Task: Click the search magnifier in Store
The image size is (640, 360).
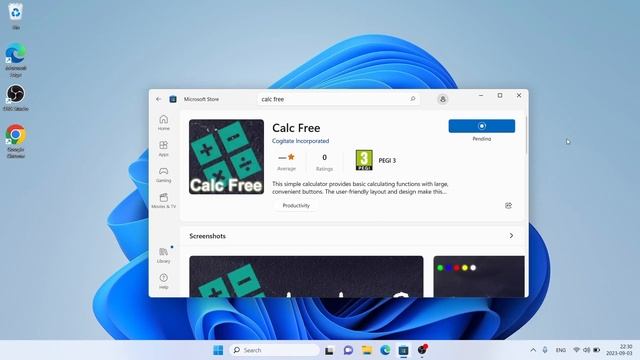Action: pos(413,99)
